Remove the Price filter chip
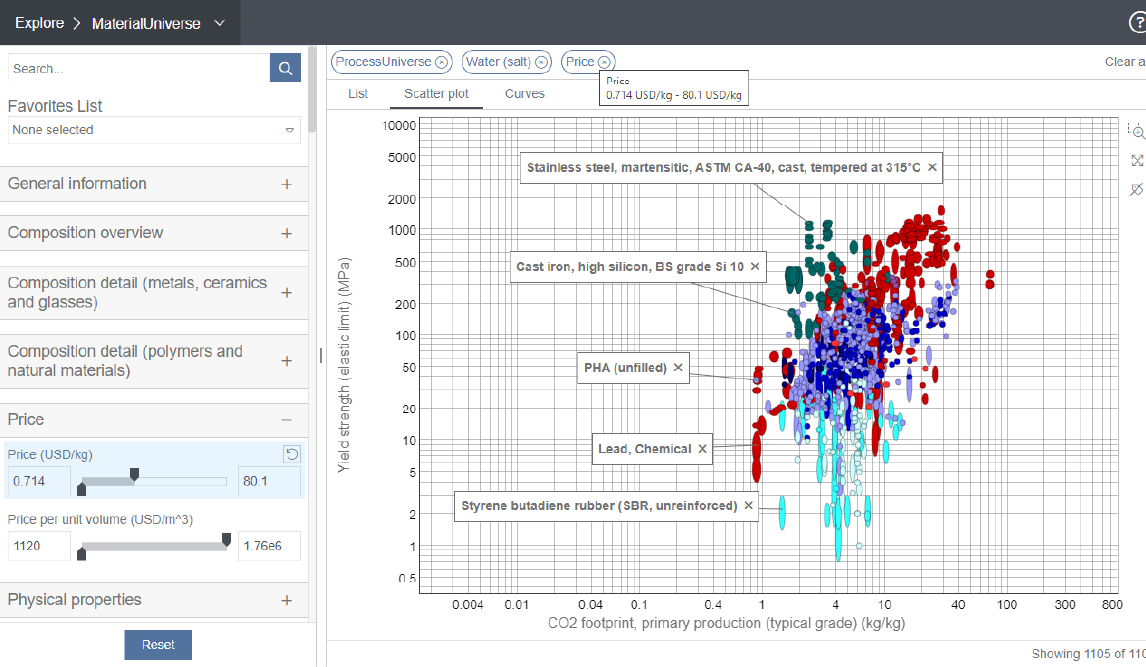This screenshot has height=667, width=1146. pyautogui.click(x=604, y=63)
